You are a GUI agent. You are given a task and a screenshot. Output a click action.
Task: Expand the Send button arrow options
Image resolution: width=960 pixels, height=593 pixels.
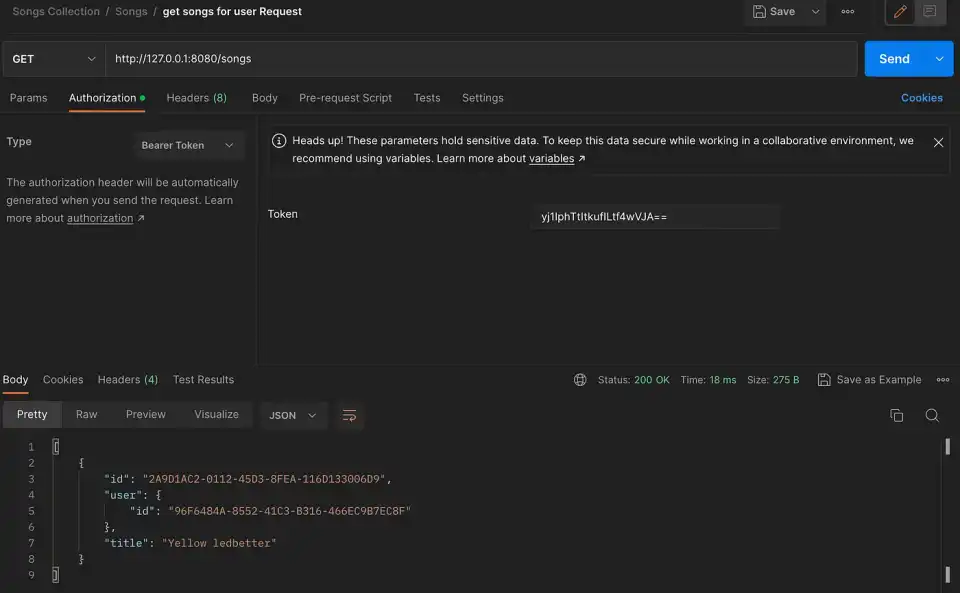pyautogui.click(x=939, y=59)
